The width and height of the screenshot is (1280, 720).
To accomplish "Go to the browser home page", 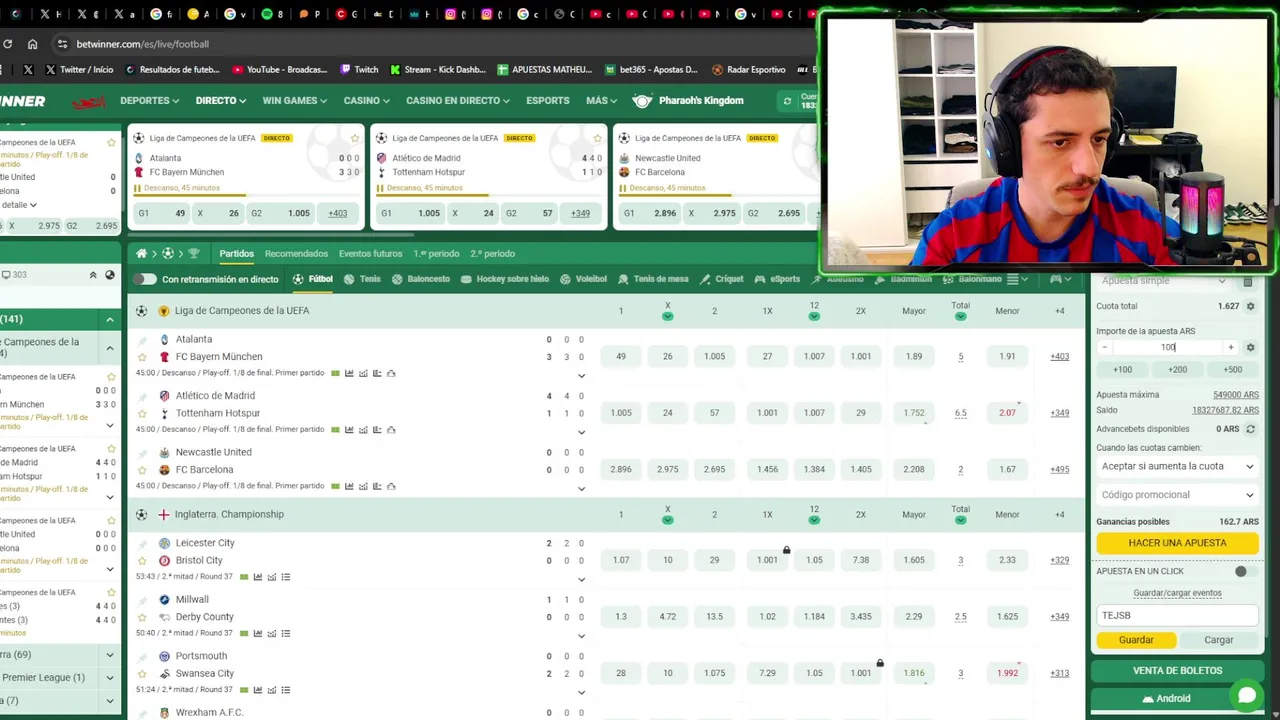I will coord(32,44).
